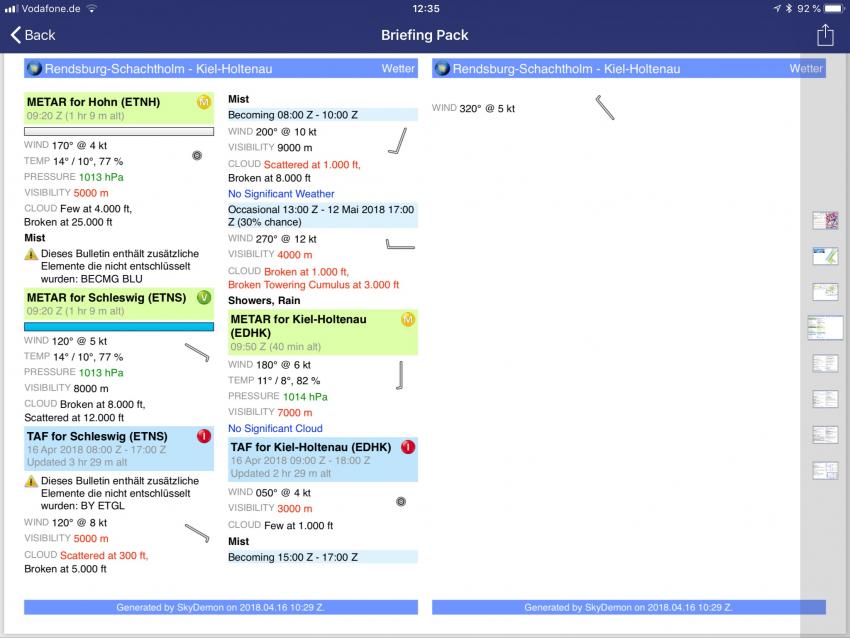Tap left page 'Generated by SkyDemon' footer
Image resolution: width=850 pixels, height=638 pixels.
click(x=221, y=607)
